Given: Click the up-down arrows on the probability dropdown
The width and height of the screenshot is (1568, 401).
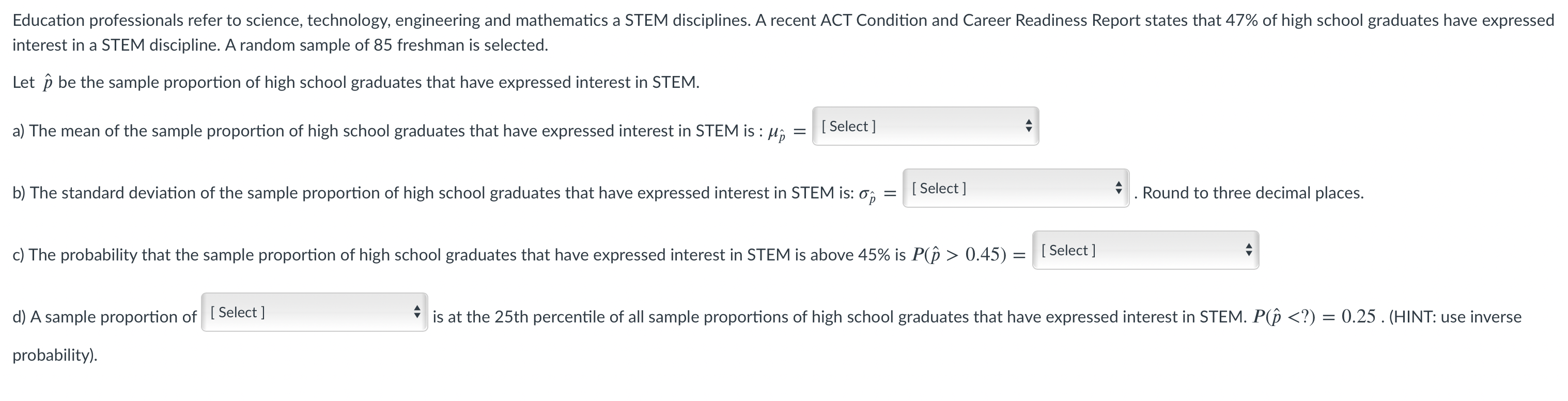Looking at the screenshot, I should (x=1248, y=251).
